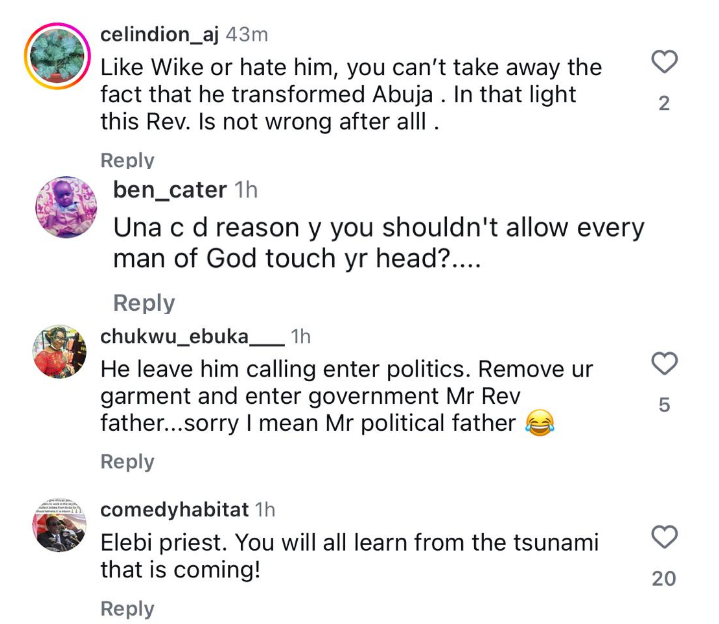
Task: Go to chukwu_ebuka___ username link
Action: pos(193,337)
